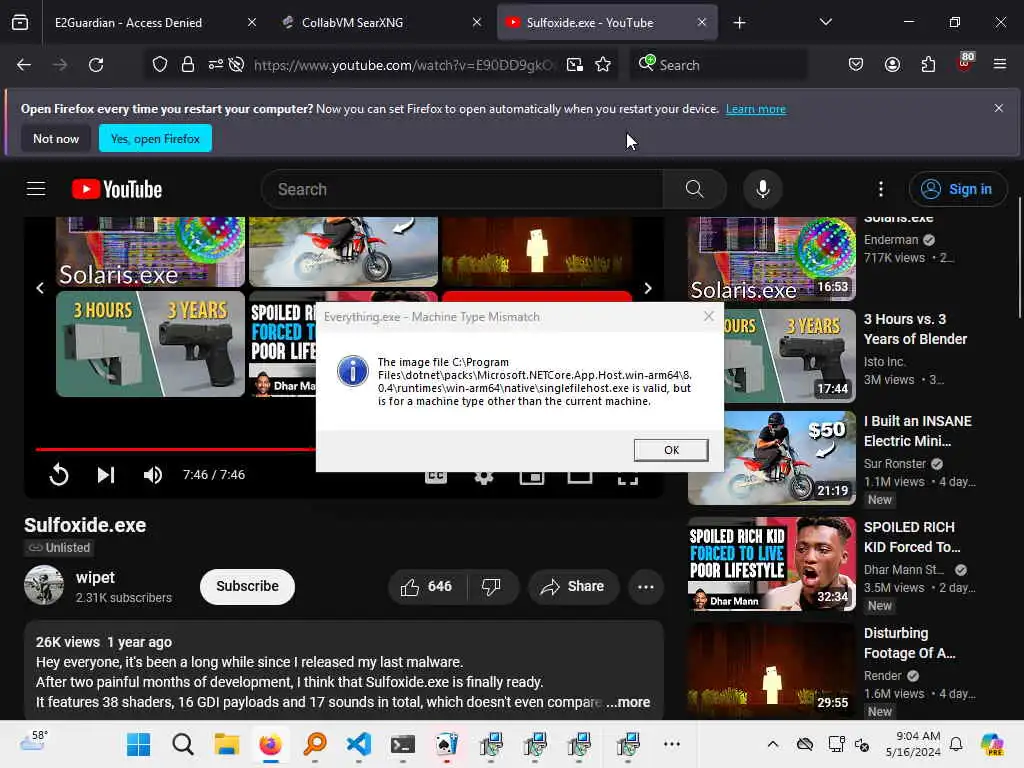This screenshot has height=768, width=1024.
Task: Search with voice microphone icon
Action: (762, 189)
